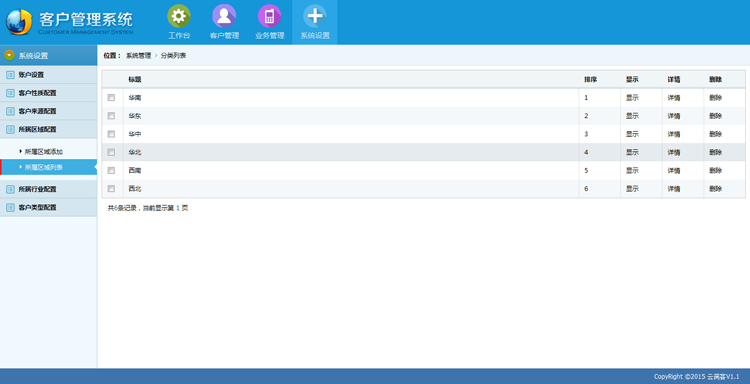
Task: Tick the checkbox for 西南 row
Action: (x=111, y=170)
